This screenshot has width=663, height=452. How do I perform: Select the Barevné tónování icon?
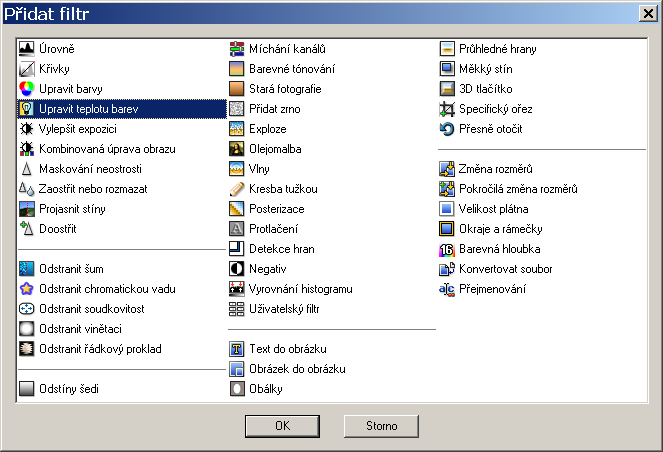tap(236, 69)
